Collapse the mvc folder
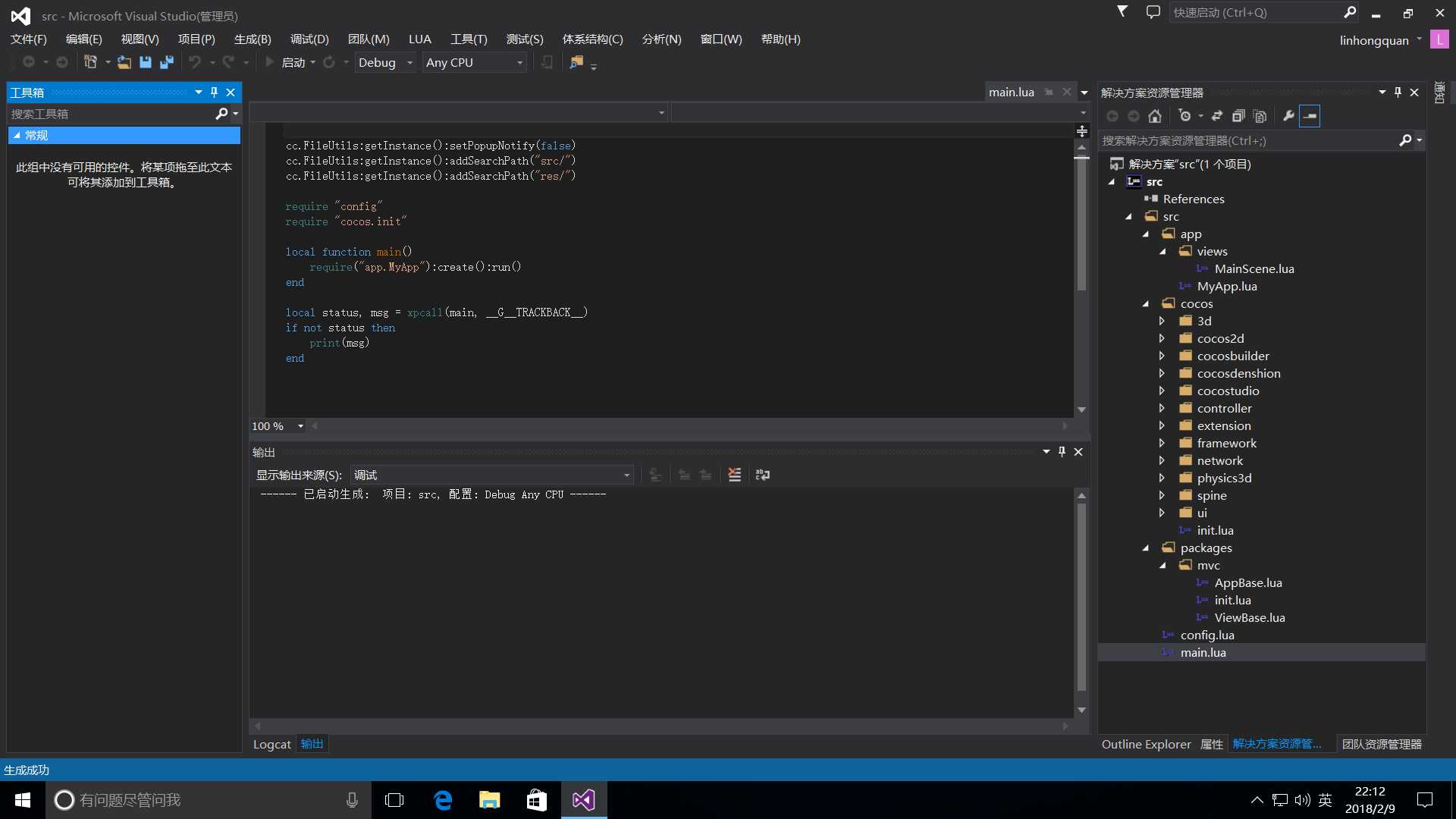 point(1163,565)
